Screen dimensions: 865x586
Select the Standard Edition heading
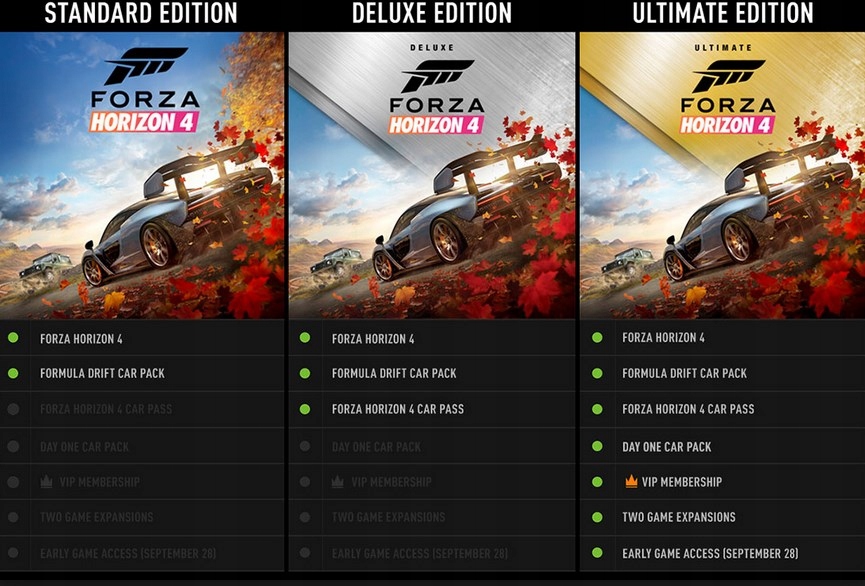141,13
